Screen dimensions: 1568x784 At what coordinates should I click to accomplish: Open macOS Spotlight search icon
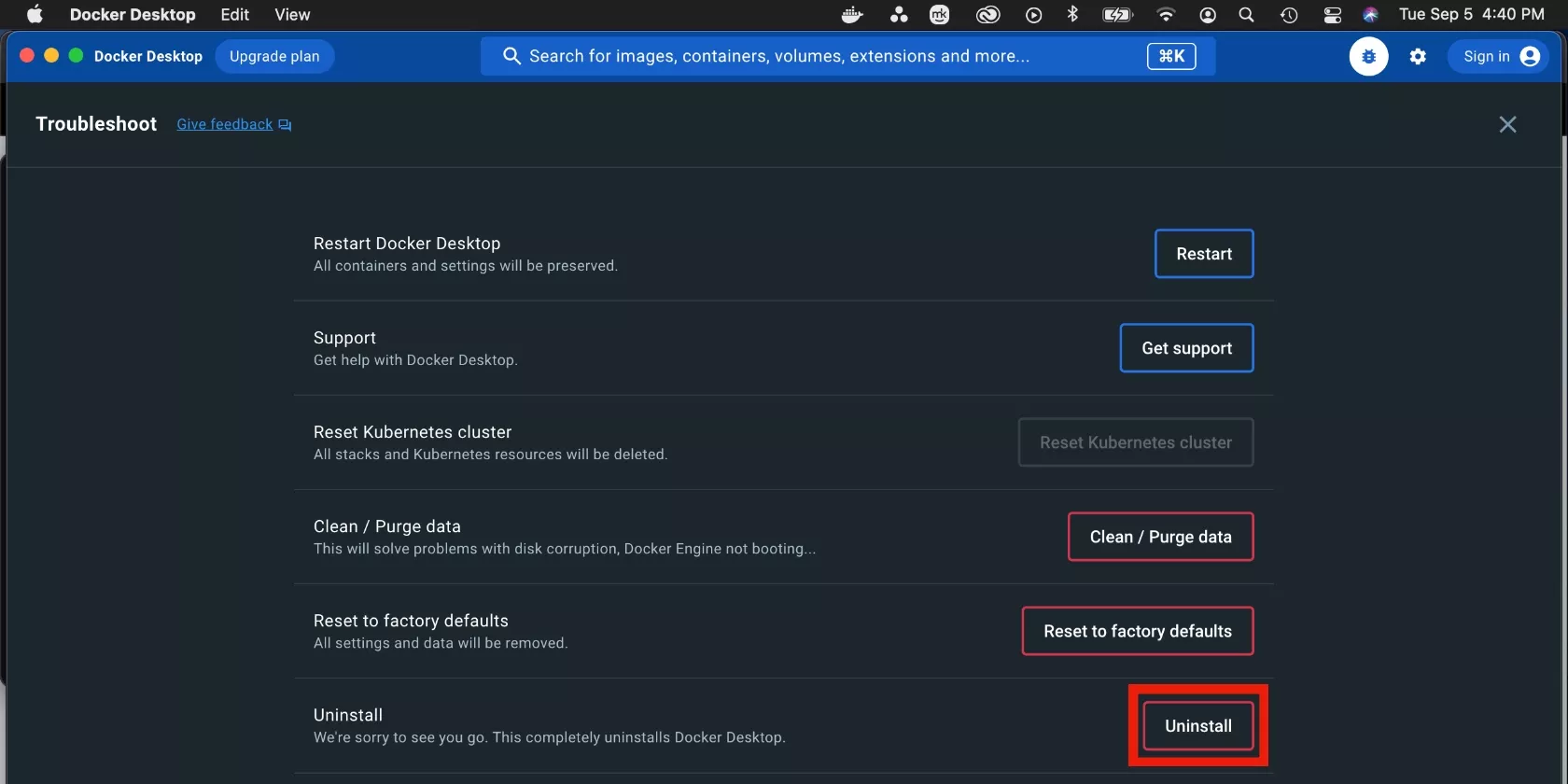(1246, 15)
